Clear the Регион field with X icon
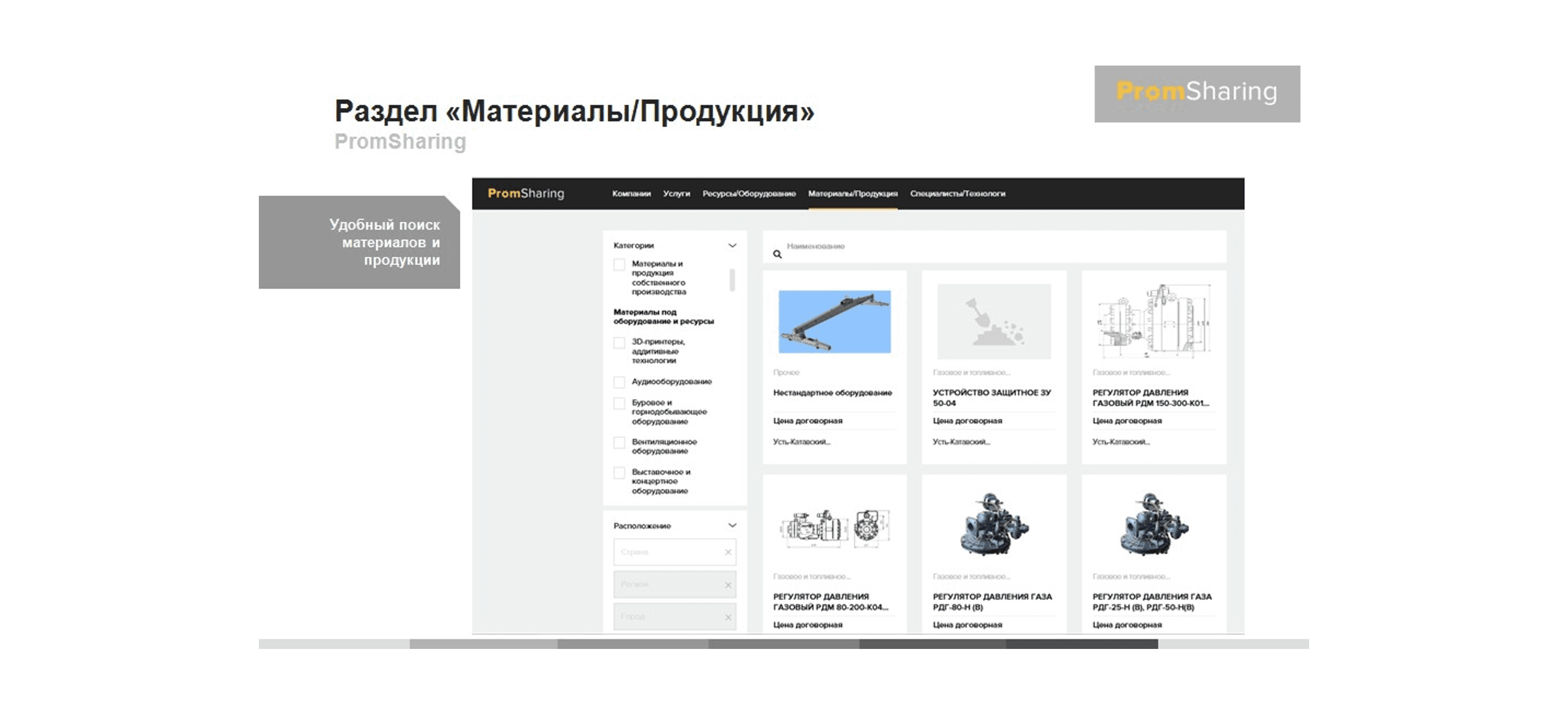The width and height of the screenshot is (1568, 709). pyautogui.click(x=728, y=585)
